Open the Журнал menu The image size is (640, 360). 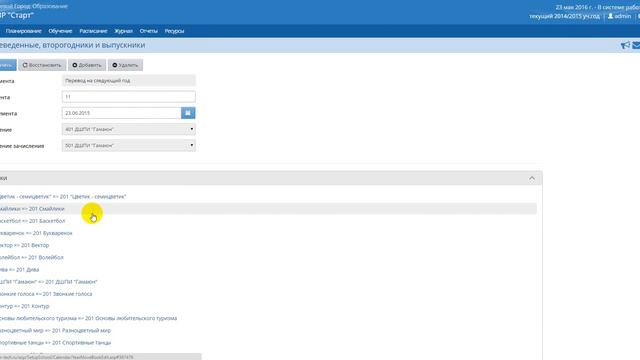coord(123,31)
